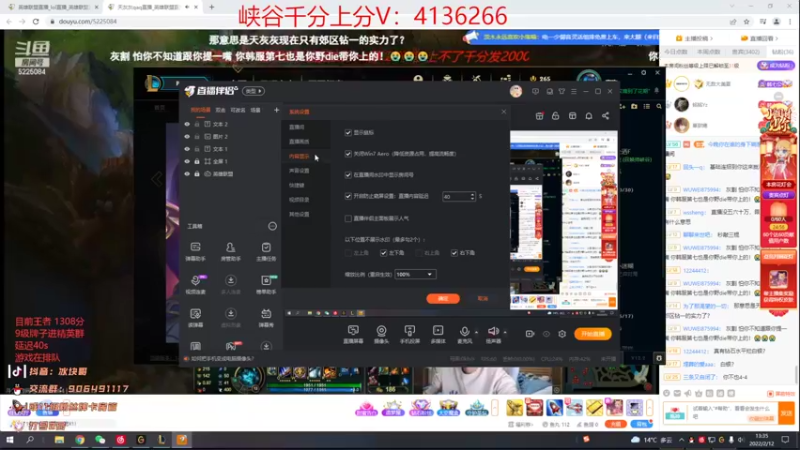
Task: Cancel settings with 取消 button
Action: tap(482, 298)
